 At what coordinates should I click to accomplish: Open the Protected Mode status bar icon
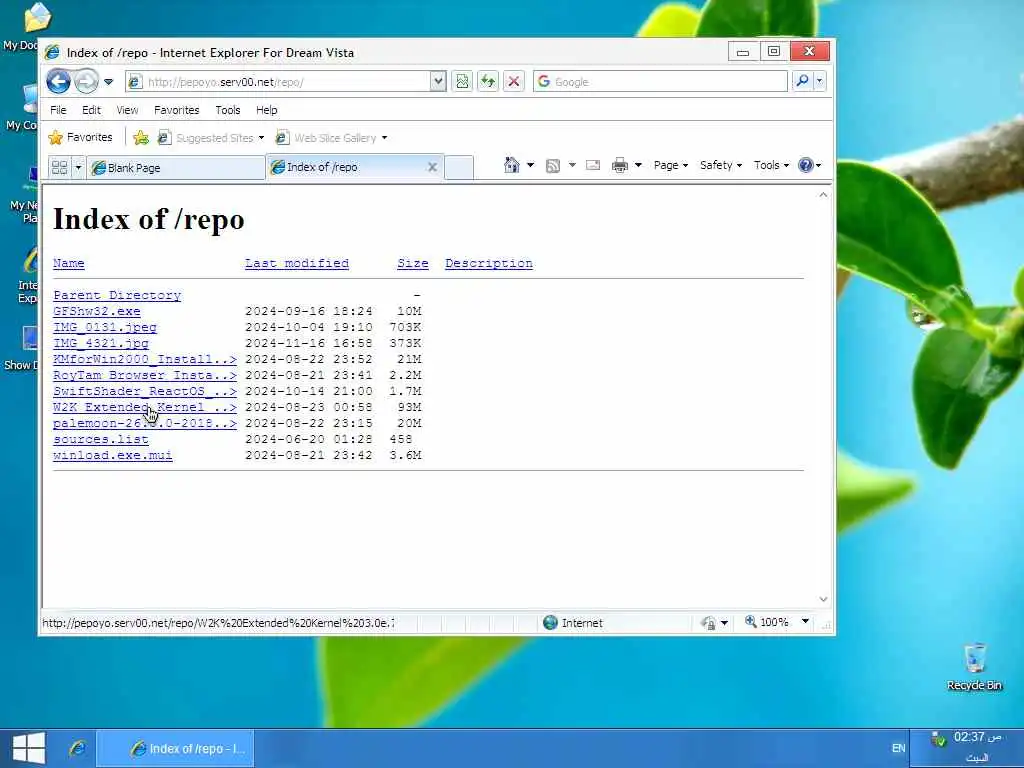[x=709, y=623]
